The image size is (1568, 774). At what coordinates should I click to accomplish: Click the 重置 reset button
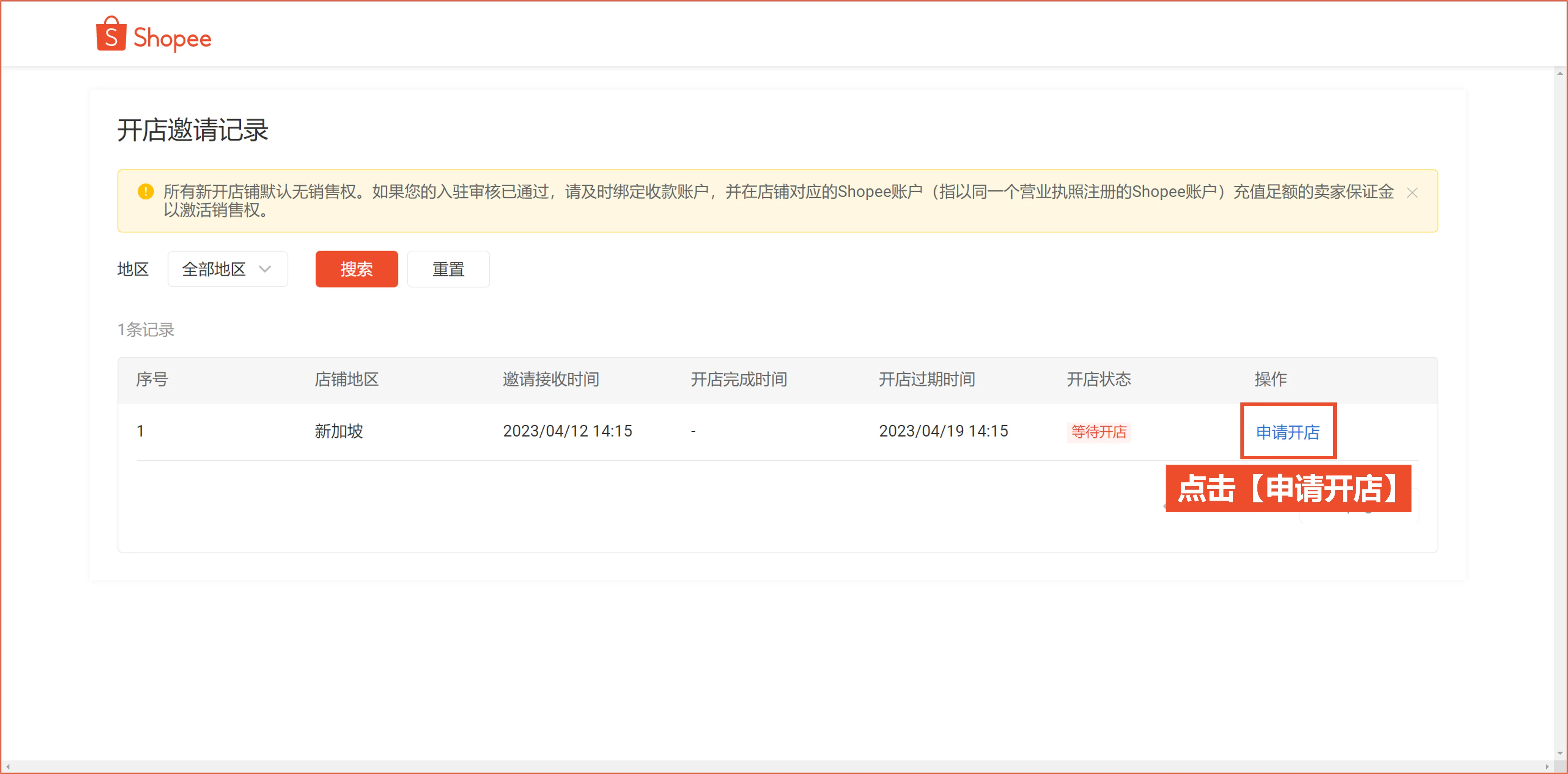(x=448, y=269)
